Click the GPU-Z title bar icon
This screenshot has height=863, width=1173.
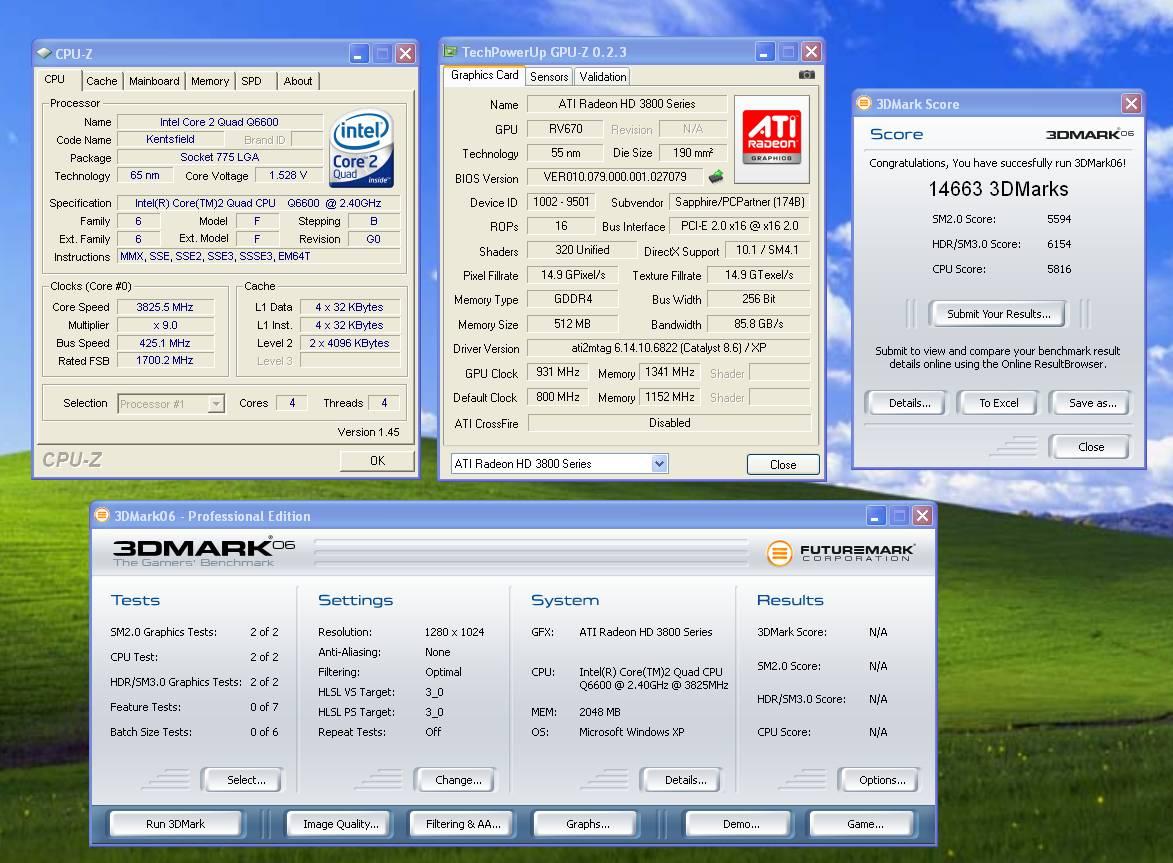[450, 52]
